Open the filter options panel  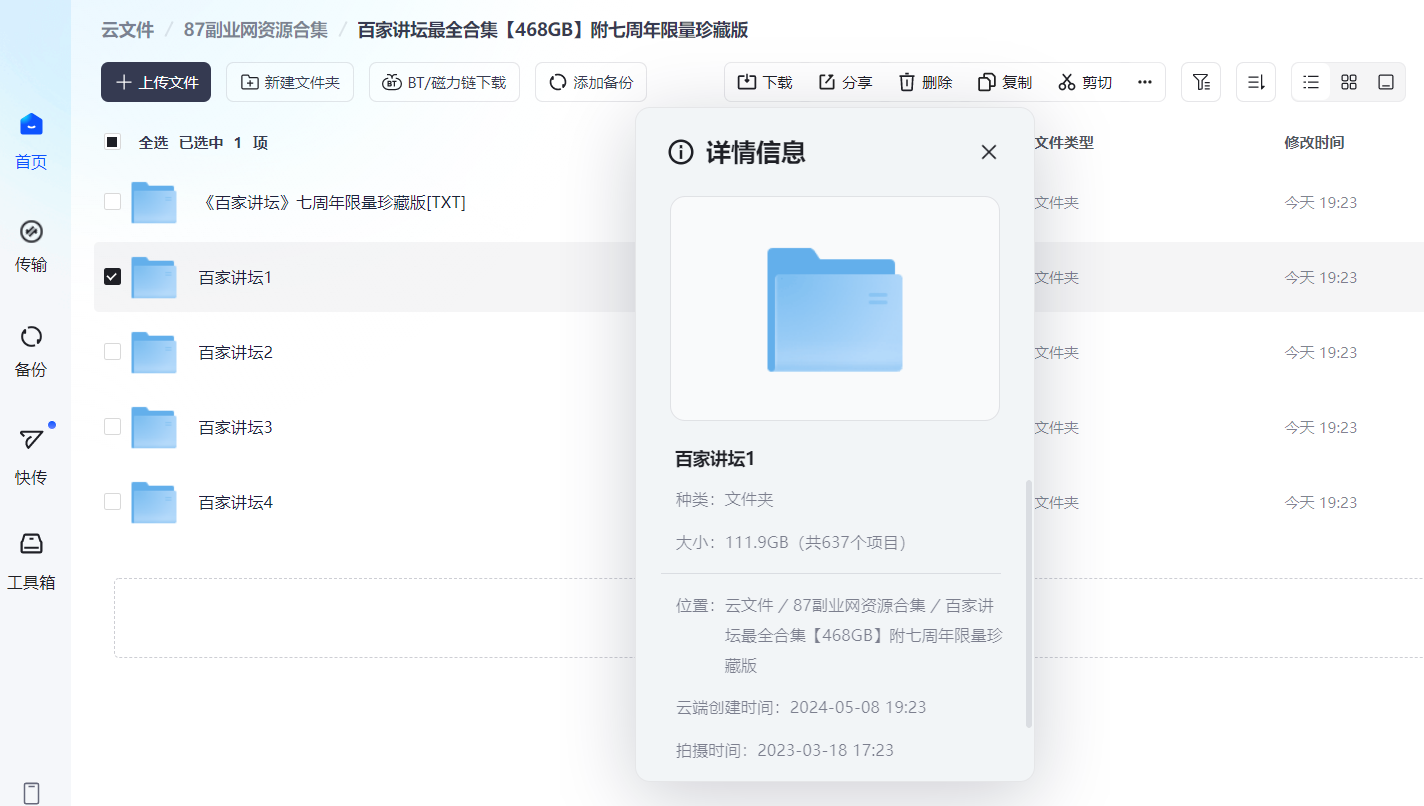[1200, 82]
